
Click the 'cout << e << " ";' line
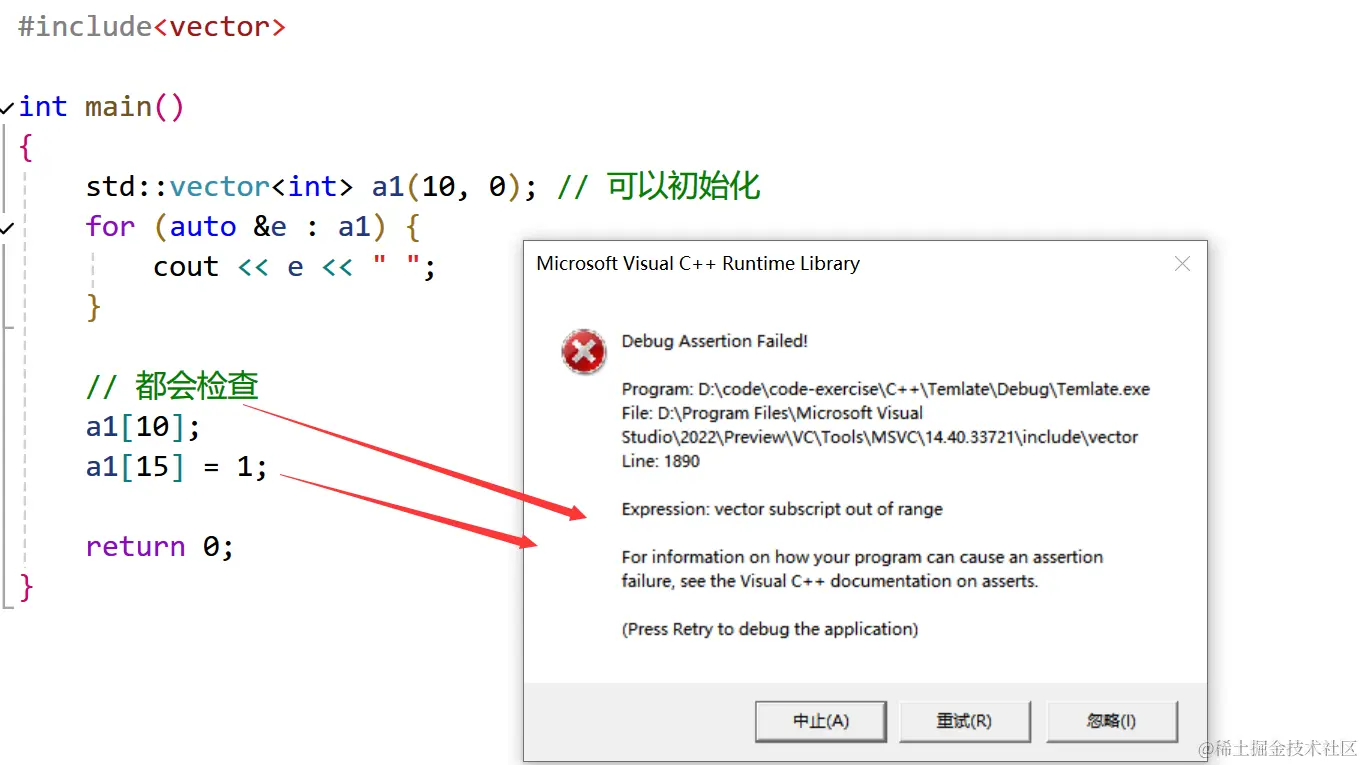point(295,267)
